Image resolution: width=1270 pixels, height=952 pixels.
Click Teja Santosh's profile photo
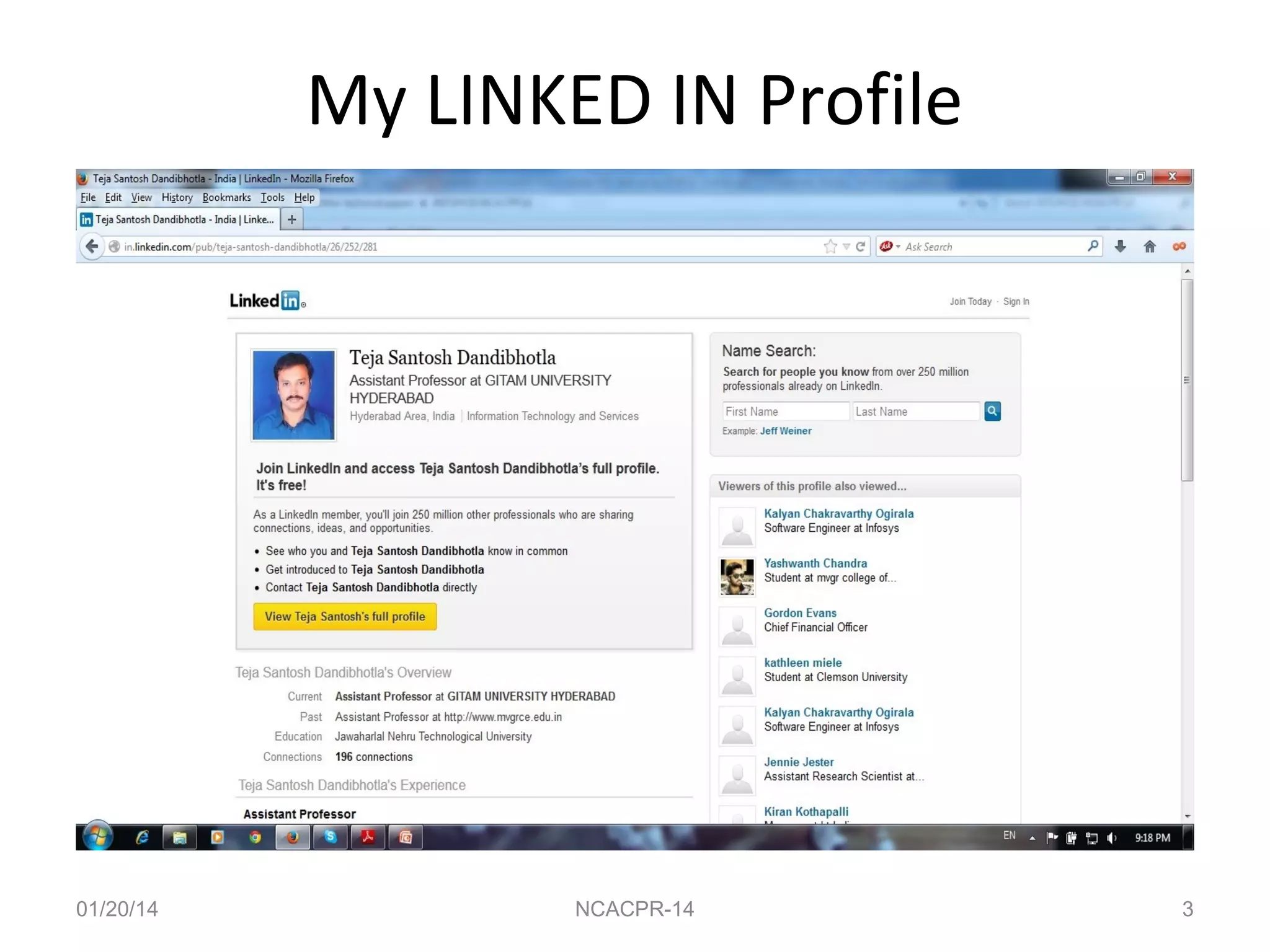[293, 395]
